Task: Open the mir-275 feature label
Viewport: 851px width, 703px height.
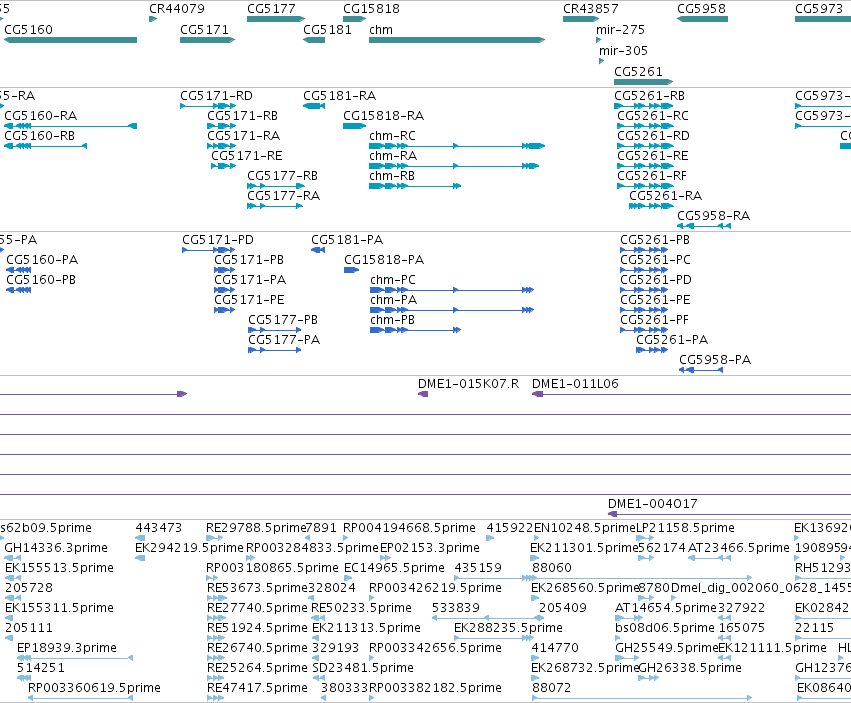Action: 620,29
